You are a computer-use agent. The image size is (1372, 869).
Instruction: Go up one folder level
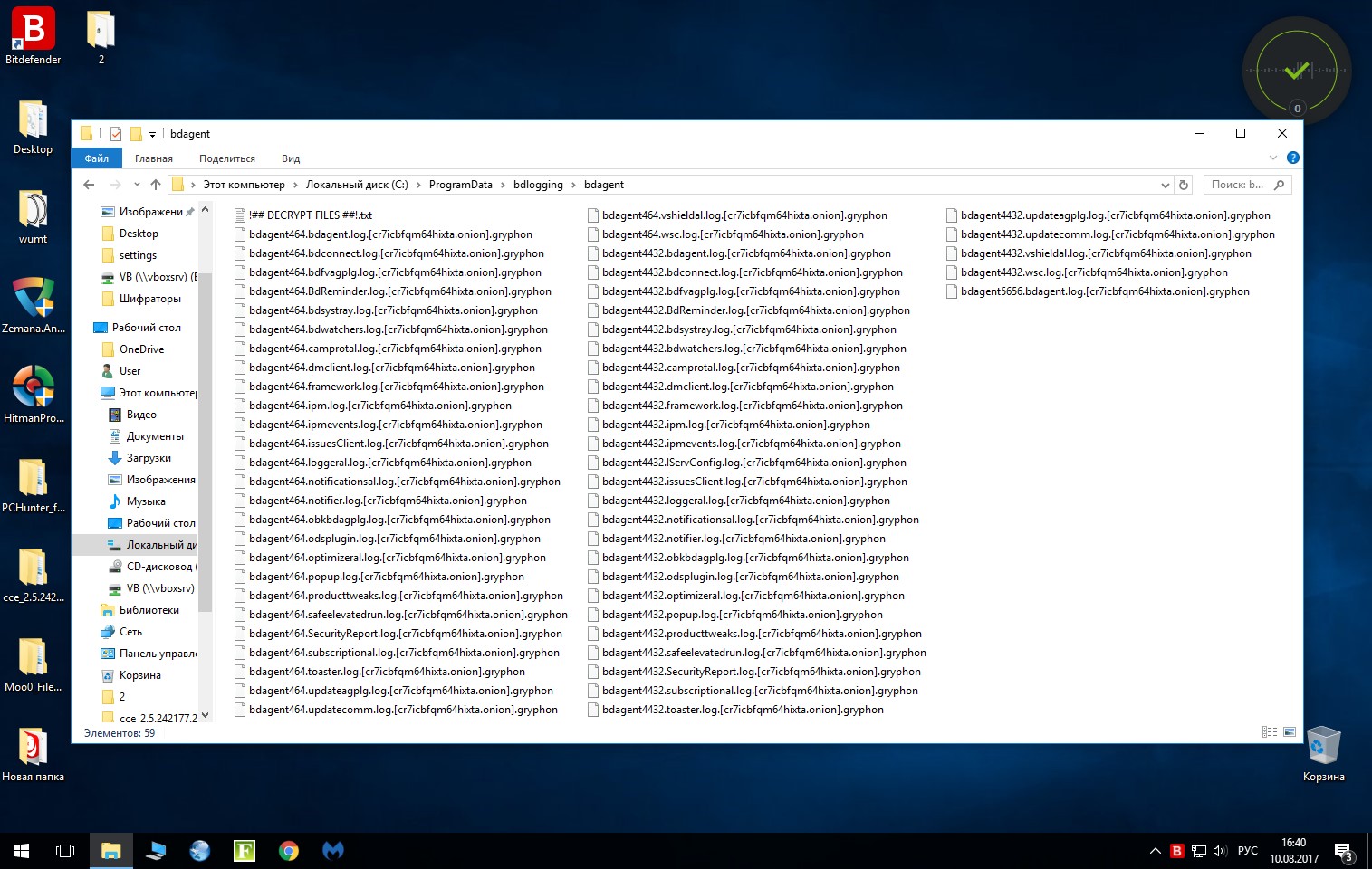(156, 185)
